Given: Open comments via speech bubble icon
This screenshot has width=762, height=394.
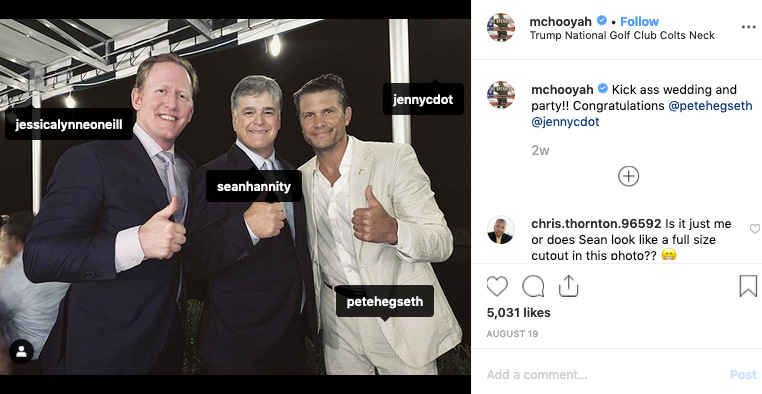Looking at the screenshot, I should tap(533, 287).
